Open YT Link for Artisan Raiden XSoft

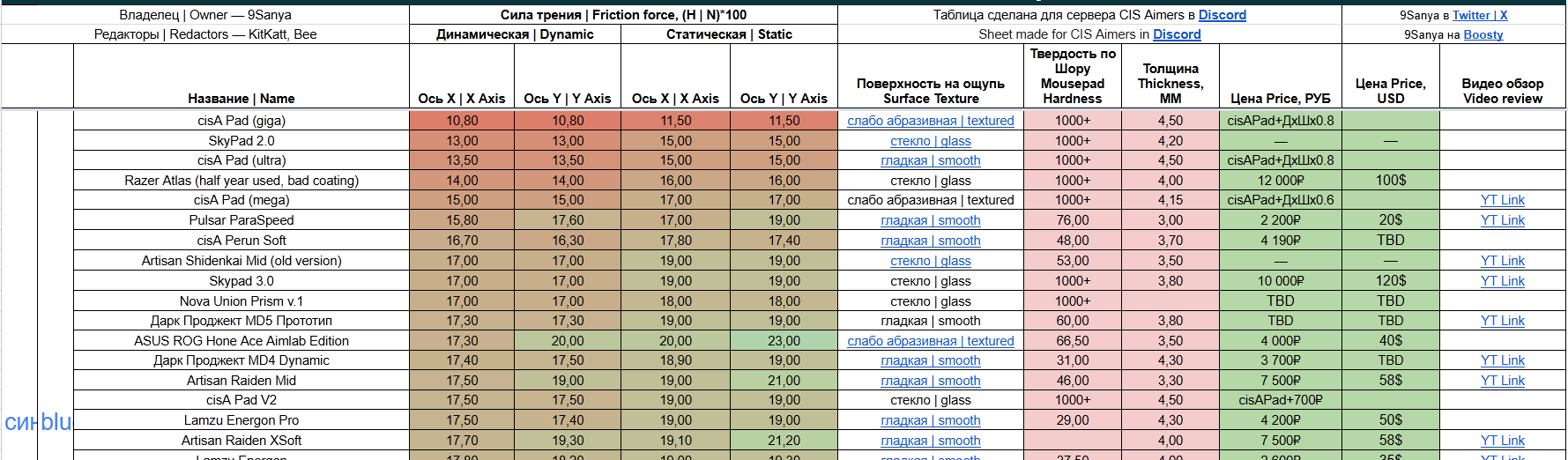(1502, 441)
